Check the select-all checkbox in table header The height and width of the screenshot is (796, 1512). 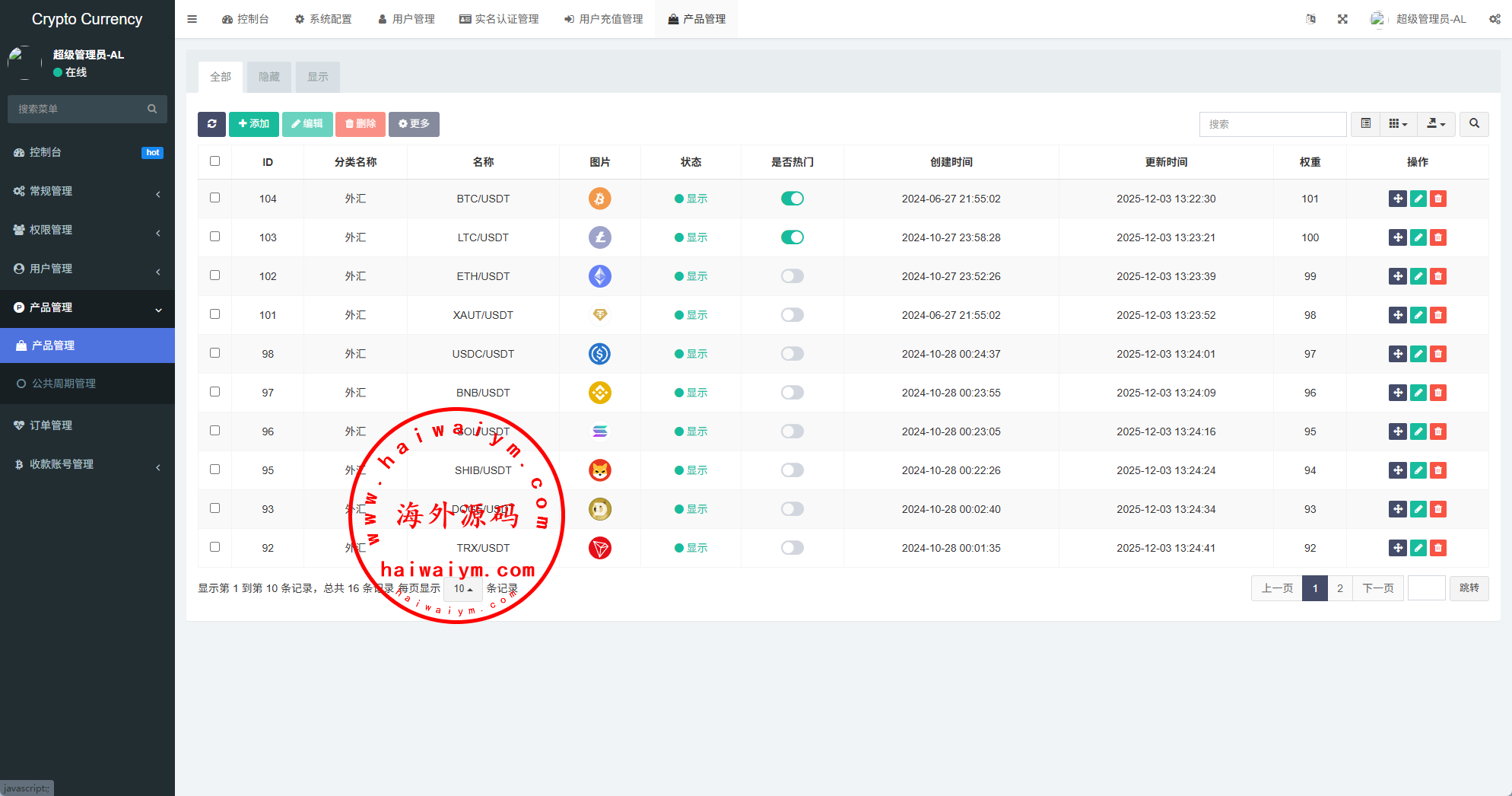click(214, 161)
